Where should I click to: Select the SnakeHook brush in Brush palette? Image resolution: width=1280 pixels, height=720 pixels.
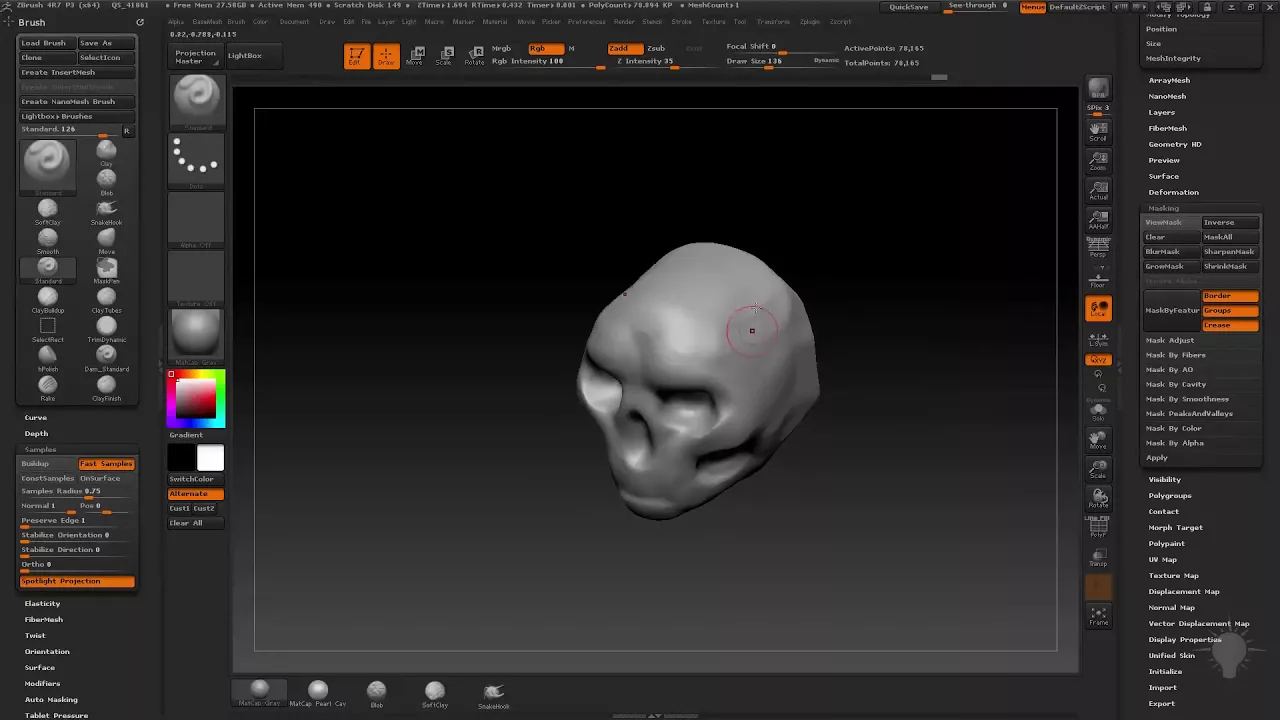pyautogui.click(x=106, y=211)
